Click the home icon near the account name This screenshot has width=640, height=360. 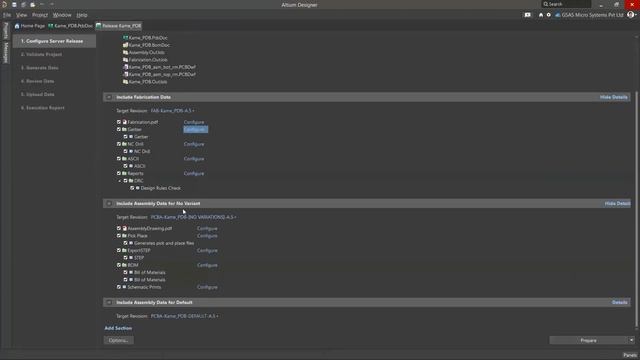[x=541, y=15]
